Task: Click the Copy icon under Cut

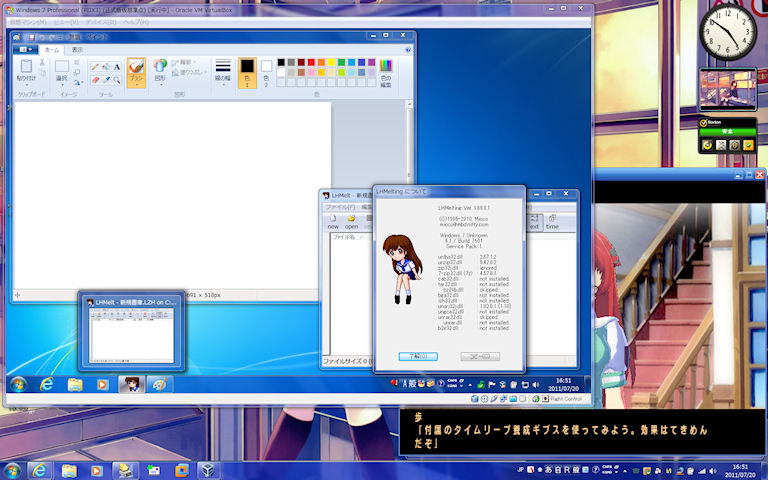Action: (42, 73)
